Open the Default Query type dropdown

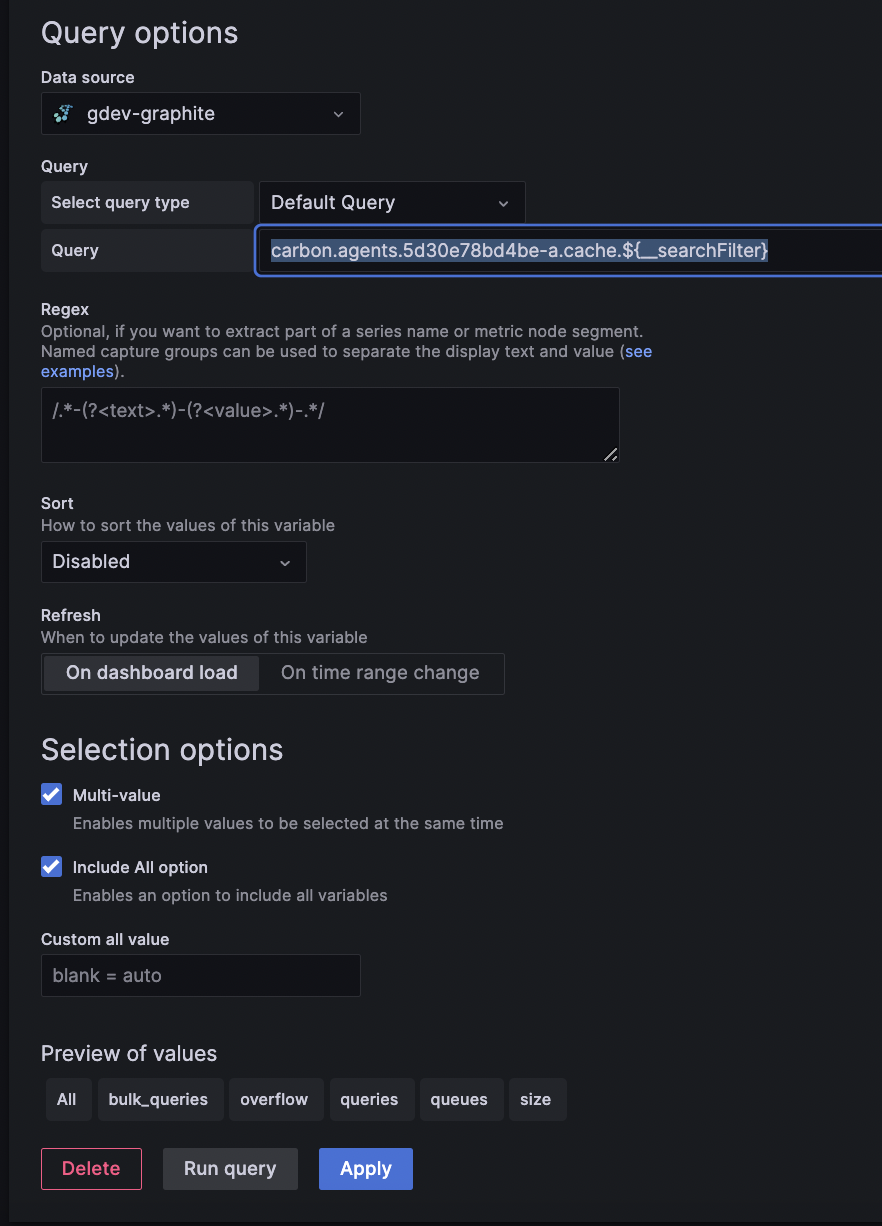[x=391, y=202]
